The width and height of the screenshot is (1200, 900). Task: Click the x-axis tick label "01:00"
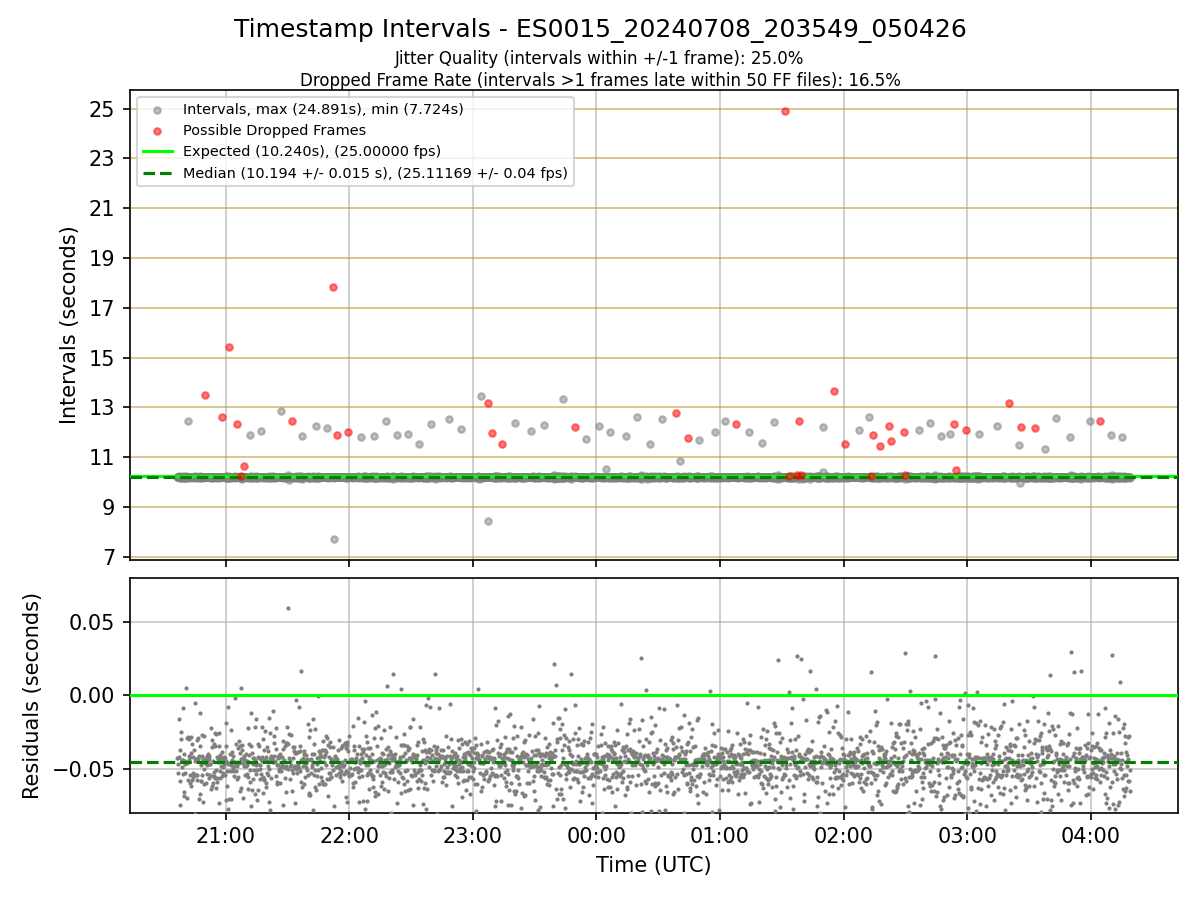tap(719, 834)
